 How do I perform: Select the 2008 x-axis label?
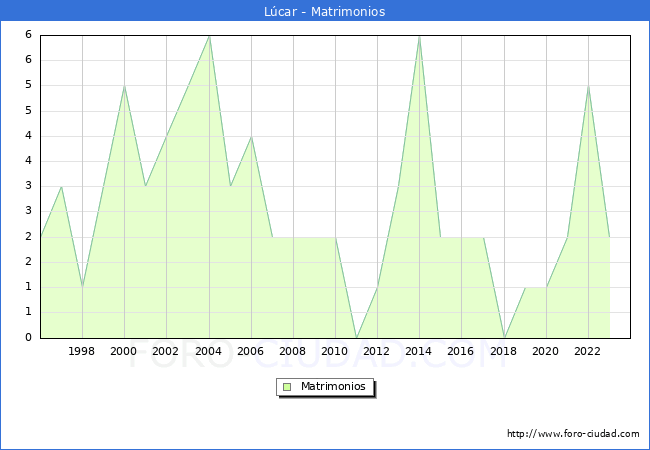point(292,351)
